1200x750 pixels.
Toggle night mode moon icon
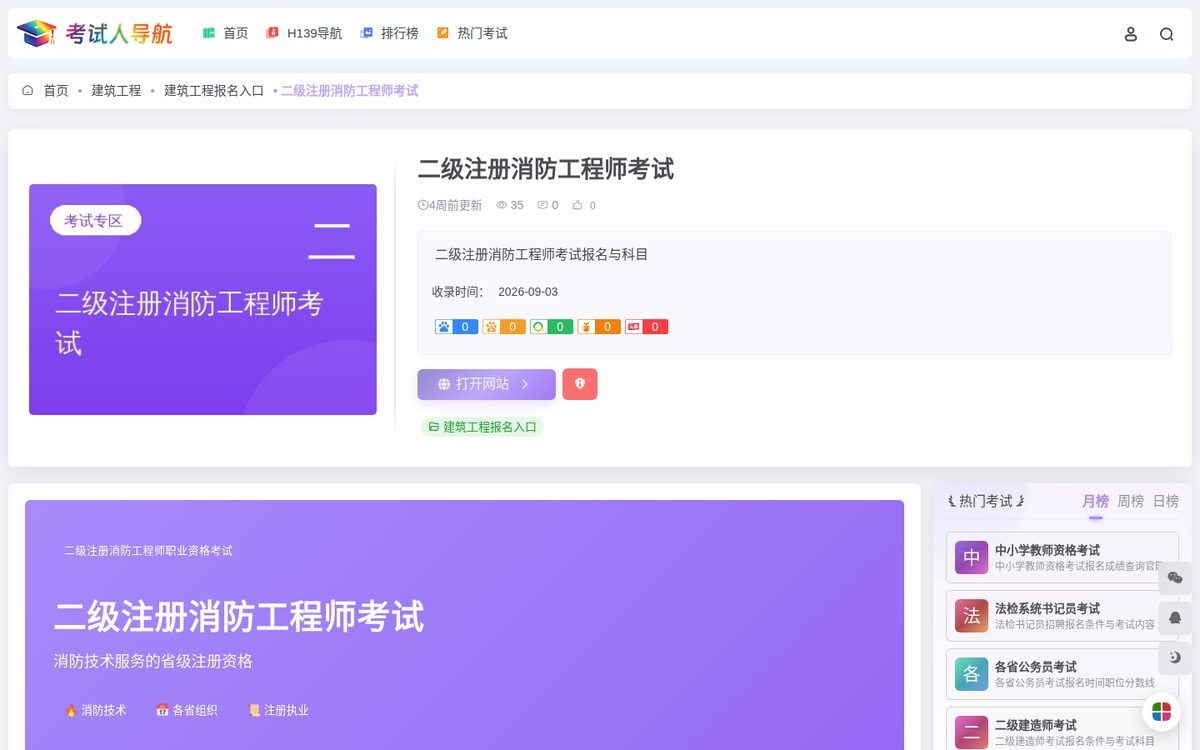click(x=1175, y=658)
